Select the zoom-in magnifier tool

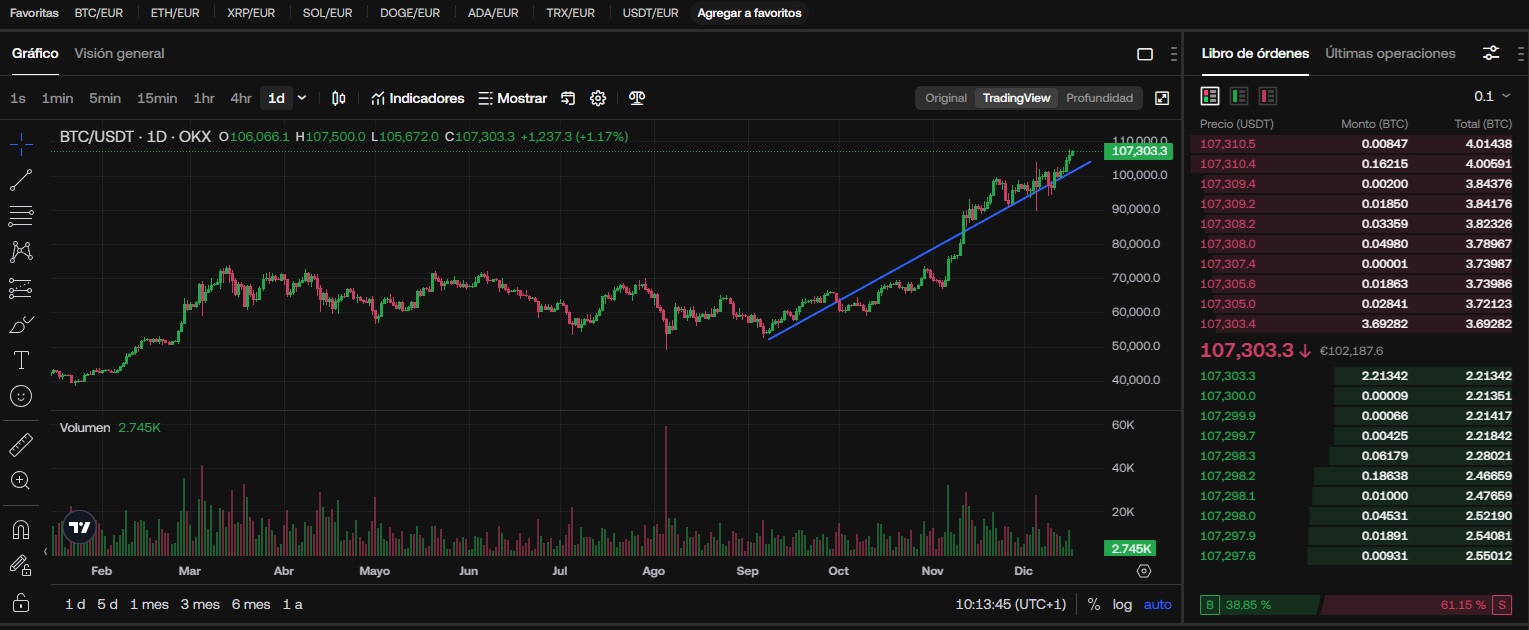coord(20,480)
